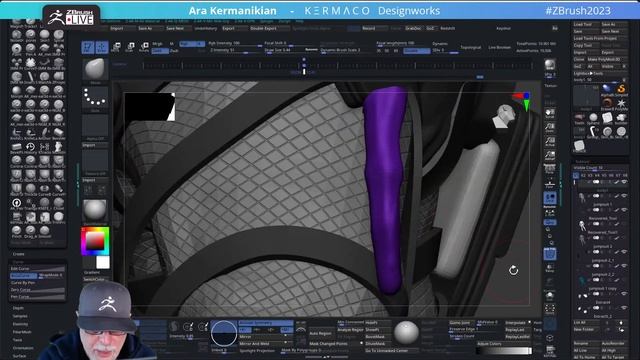
Task: Click Mirror And Weld button
Action: (x=265, y=344)
